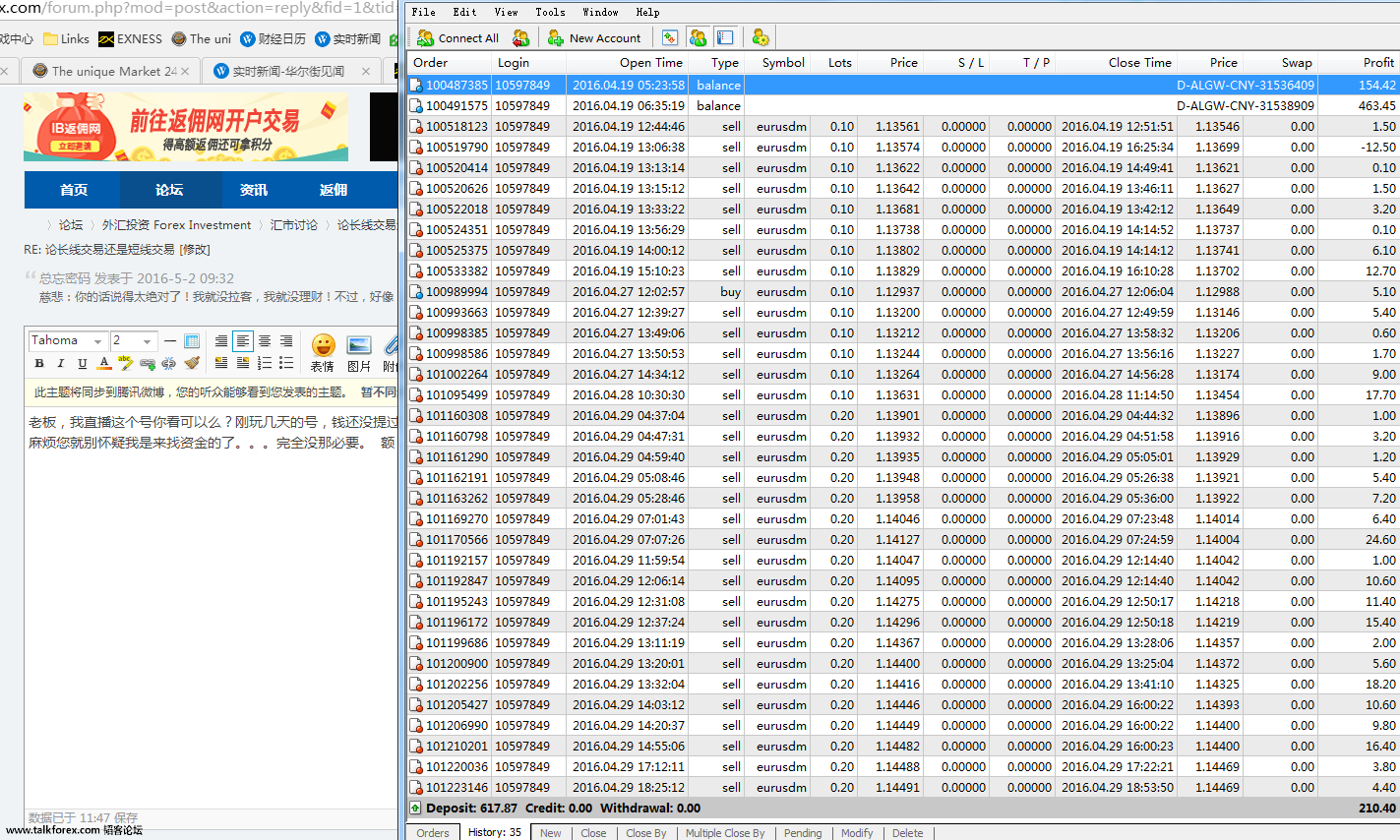
Task: Click the 汇市讨论 breadcrumb link
Action: 294,225
